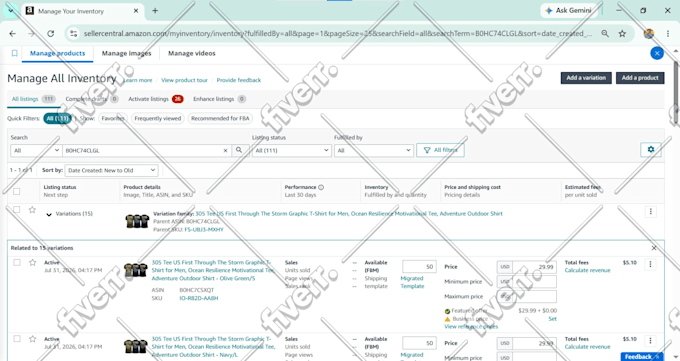The image size is (680, 361).
Task: Open Sort by Date Created dropdown
Action: pos(111,171)
